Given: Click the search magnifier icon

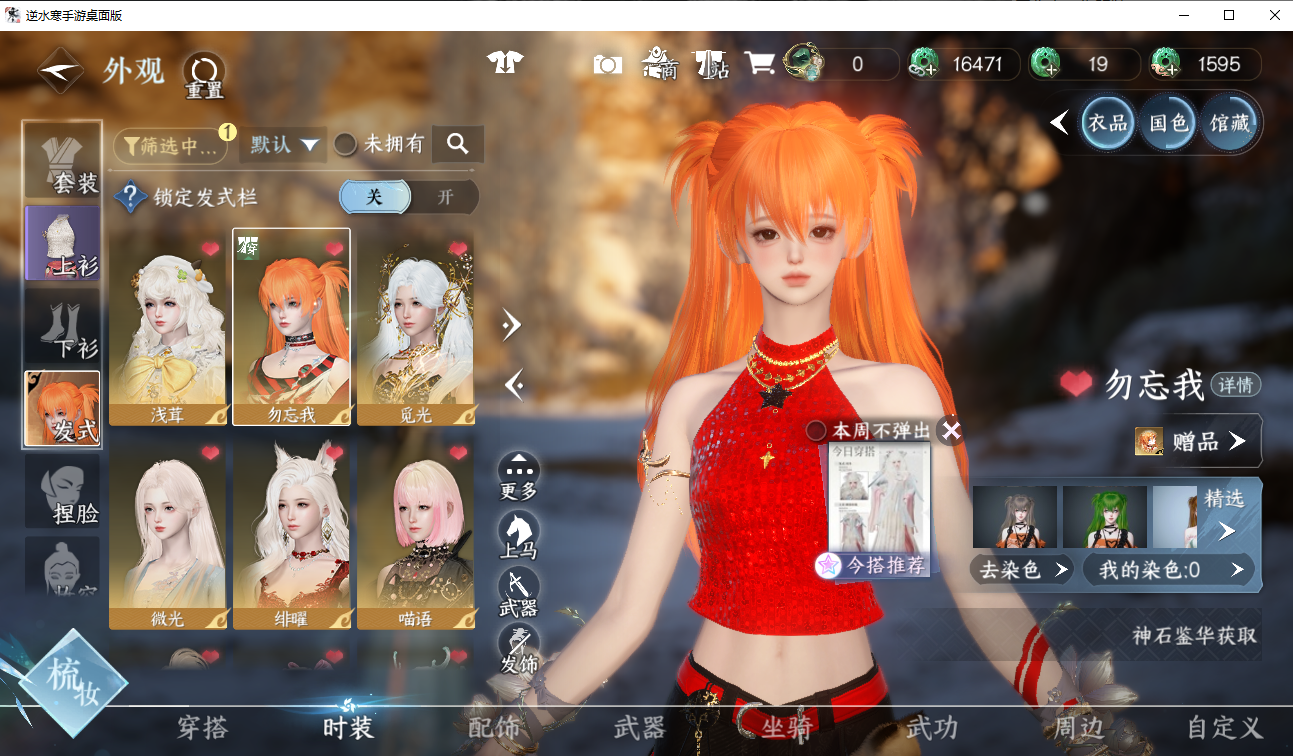Looking at the screenshot, I should coord(458,144).
